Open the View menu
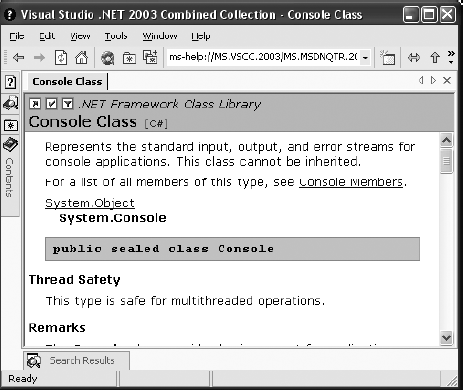This screenshot has height=390, width=464. click(x=80, y=36)
